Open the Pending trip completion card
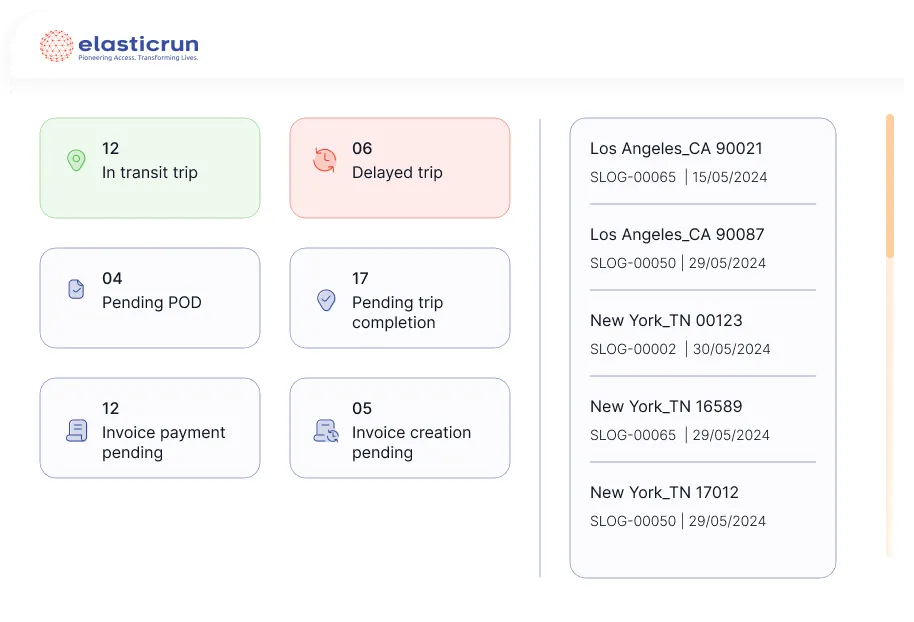This screenshot has width=914, height=622. pyautogui.click(x=400, y=298)
